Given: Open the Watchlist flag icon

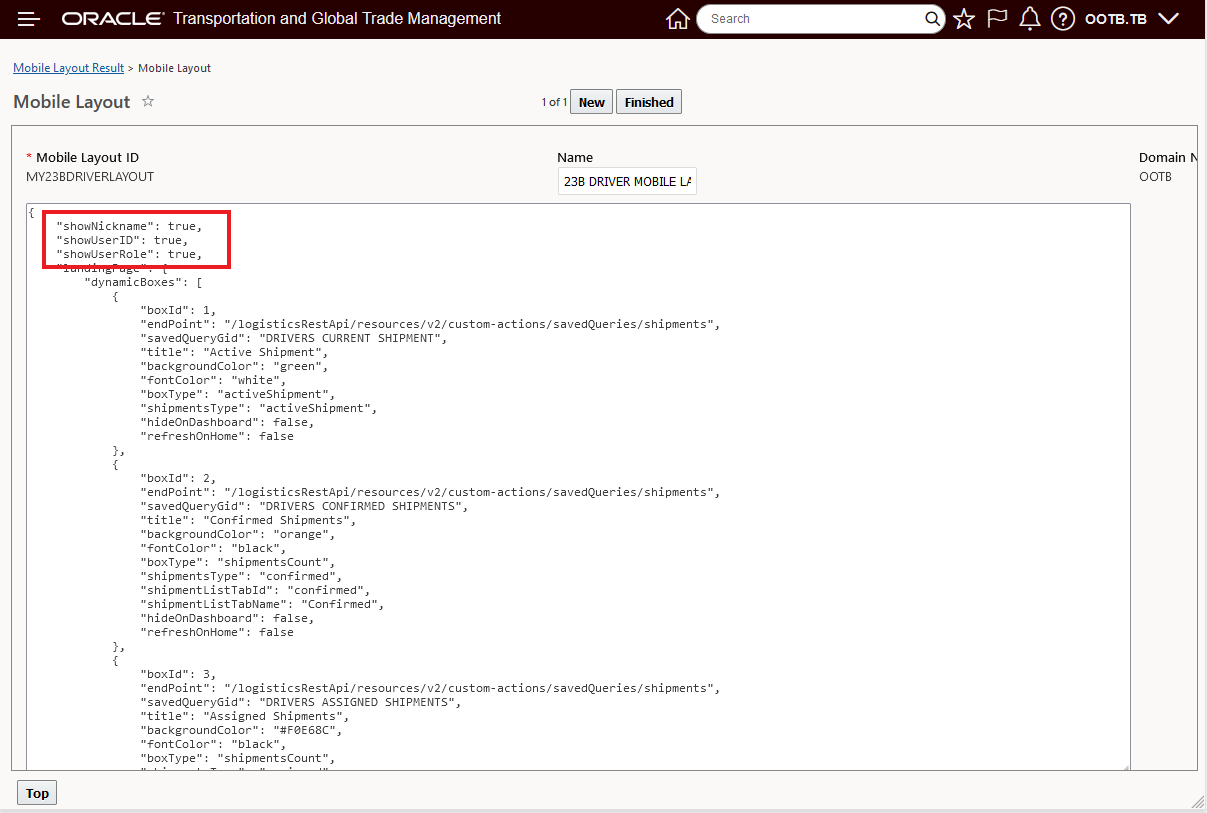Looking at the screenshot, I should click(997, 19).
